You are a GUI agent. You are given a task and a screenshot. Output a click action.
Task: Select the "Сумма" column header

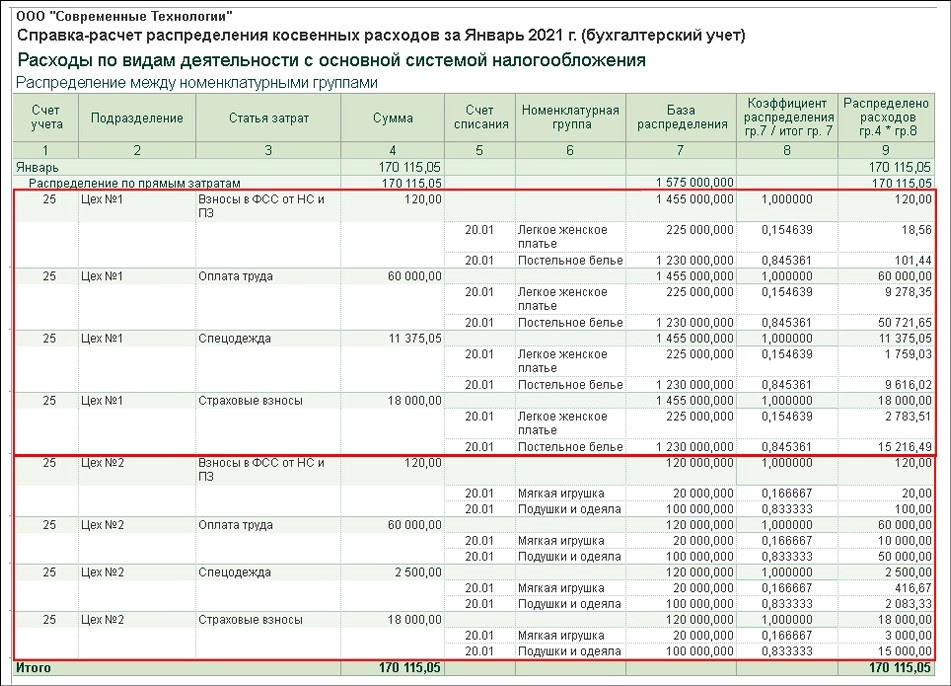[393, 118]
